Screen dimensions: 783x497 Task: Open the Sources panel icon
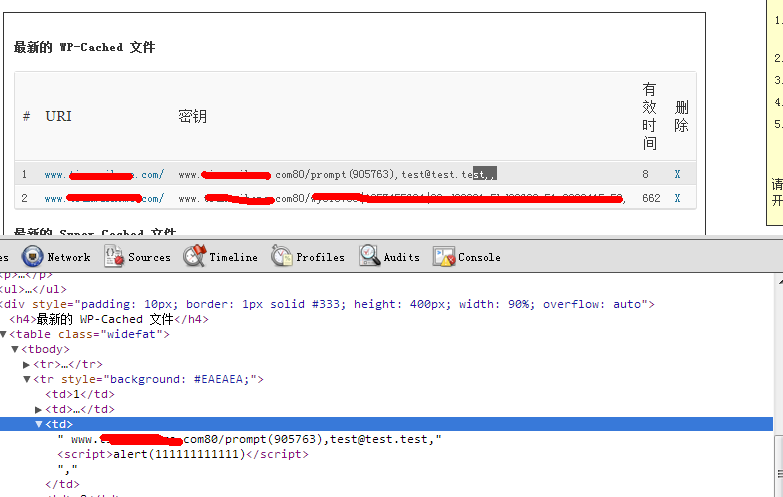114,256
